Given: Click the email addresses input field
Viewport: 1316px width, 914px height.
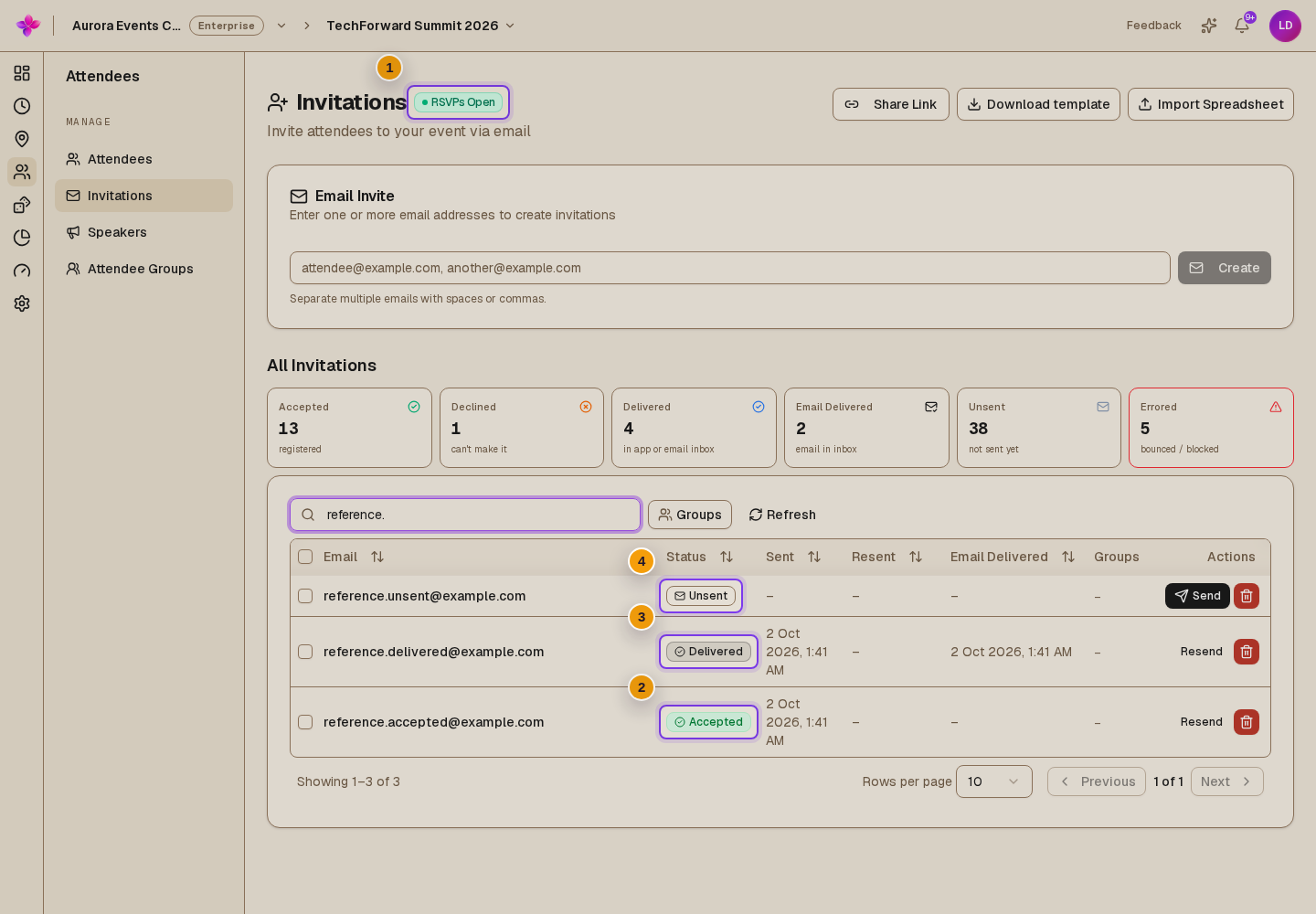Looking at the screenshot, I should click(x=730, y=268).
